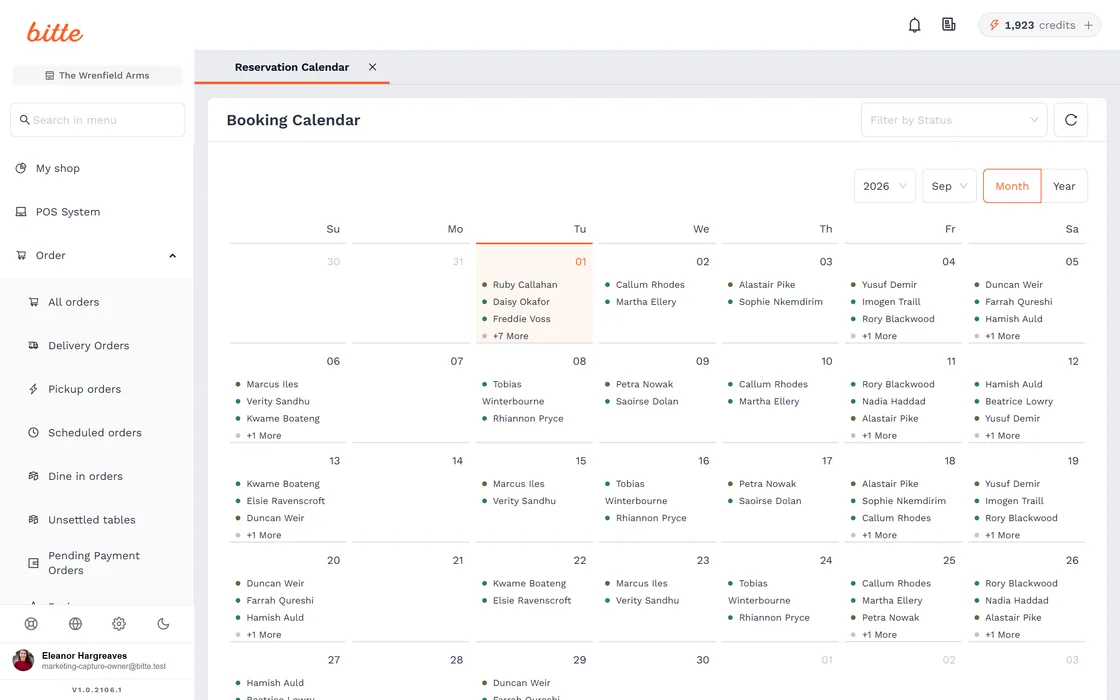Viewport: 1120px width, 700px height.
Task: Click the lightning icon in credits badge
Action: point(994,25)
